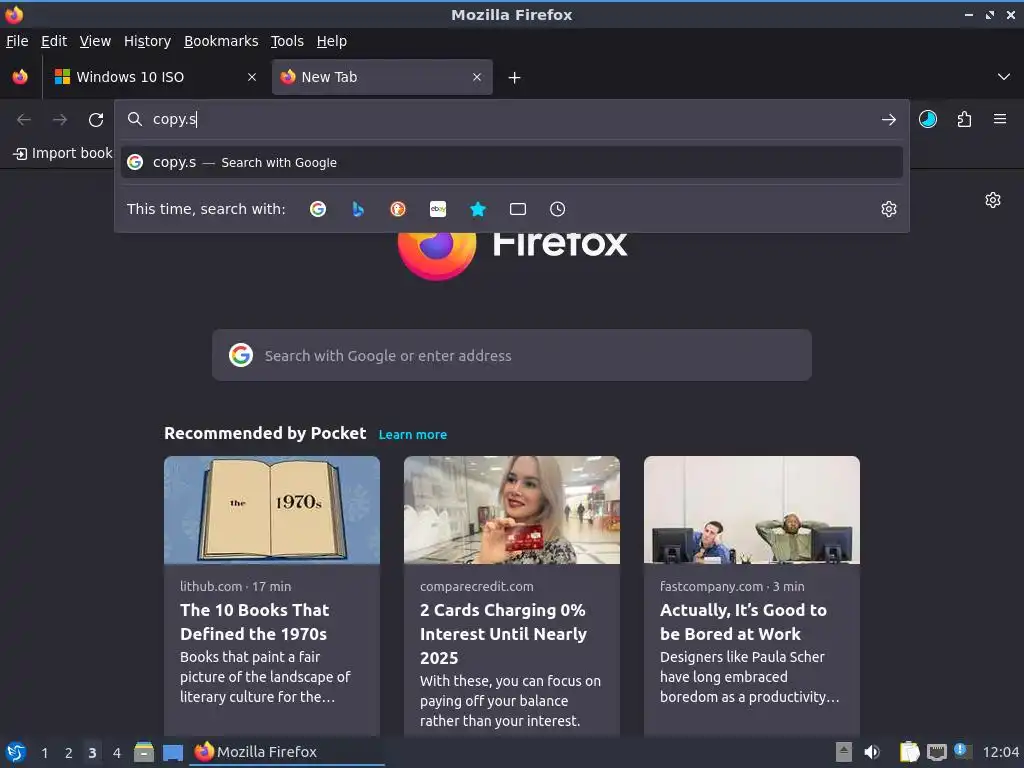
Task: Open the Help menu
Action: pos(332,41)
